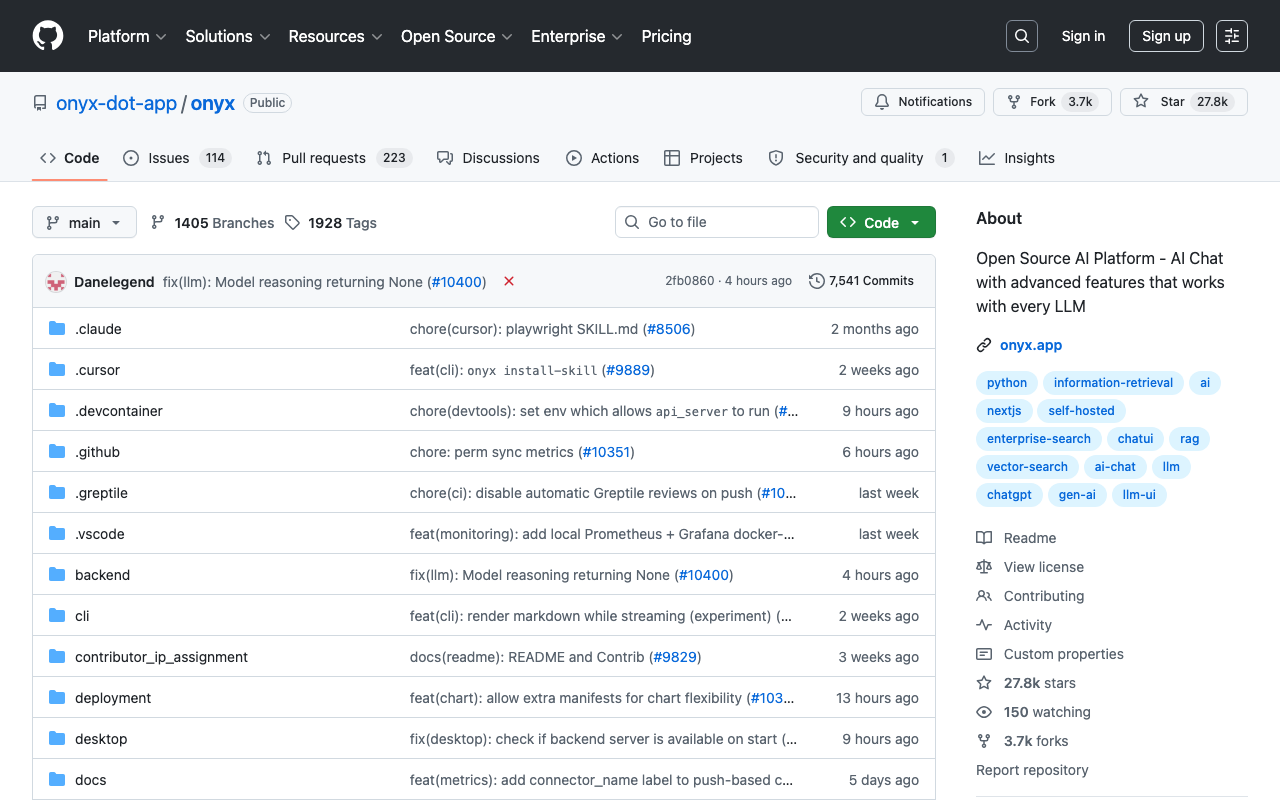Click the Sign up button
This screenshot has width=1280, height=800.
(x=1166, y=36)
